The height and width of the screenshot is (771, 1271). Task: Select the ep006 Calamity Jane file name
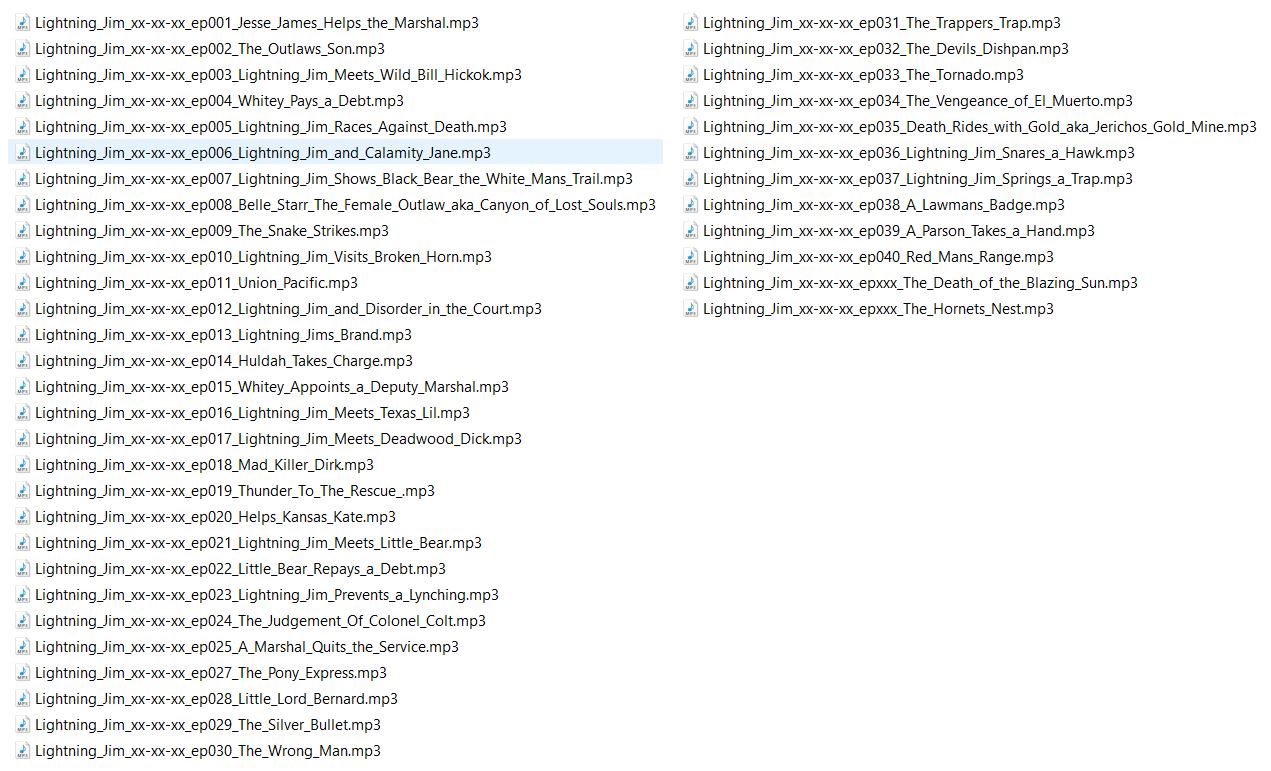pos(262,153)
